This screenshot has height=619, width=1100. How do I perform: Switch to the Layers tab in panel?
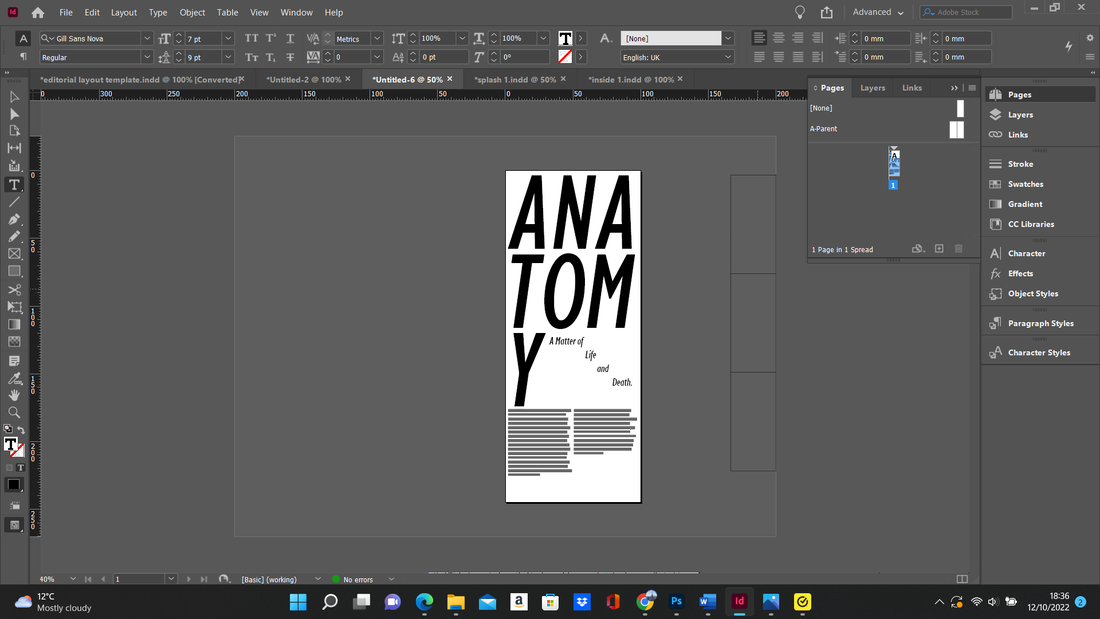(x=873, y=88)
